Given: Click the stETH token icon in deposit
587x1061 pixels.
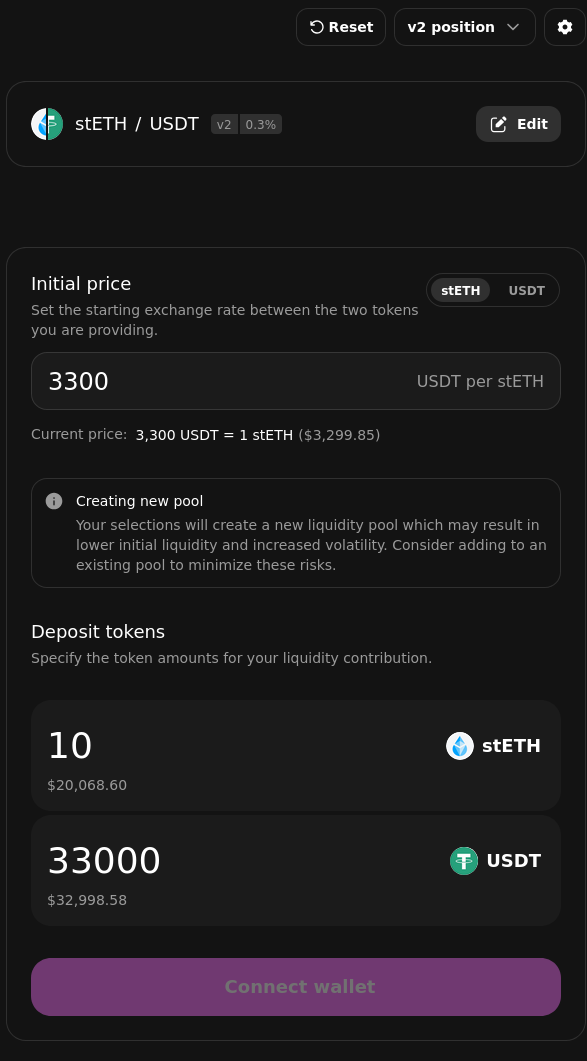Looking at the screenshot, I should pyautogui.click(x=460, y=746).
